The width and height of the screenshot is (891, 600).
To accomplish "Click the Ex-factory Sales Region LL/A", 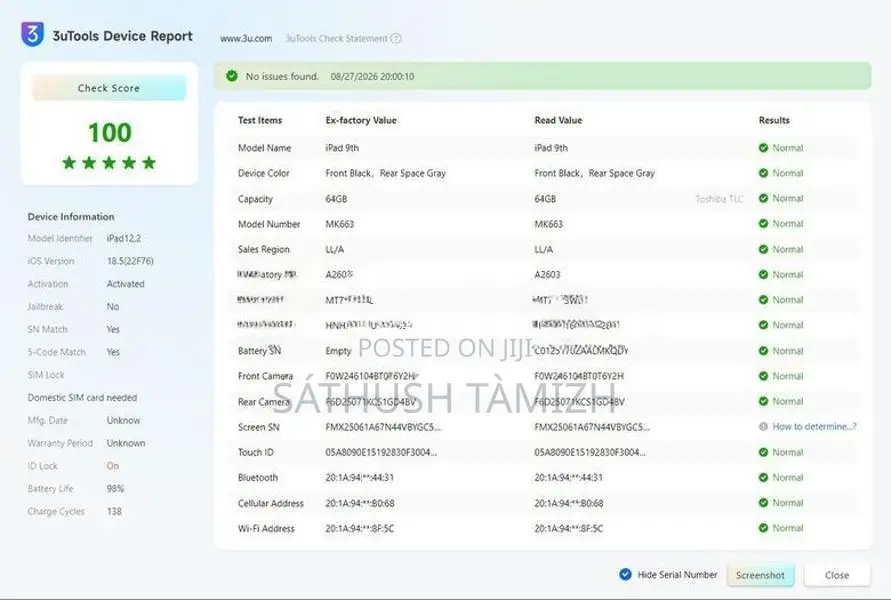I will coord(334,250).
